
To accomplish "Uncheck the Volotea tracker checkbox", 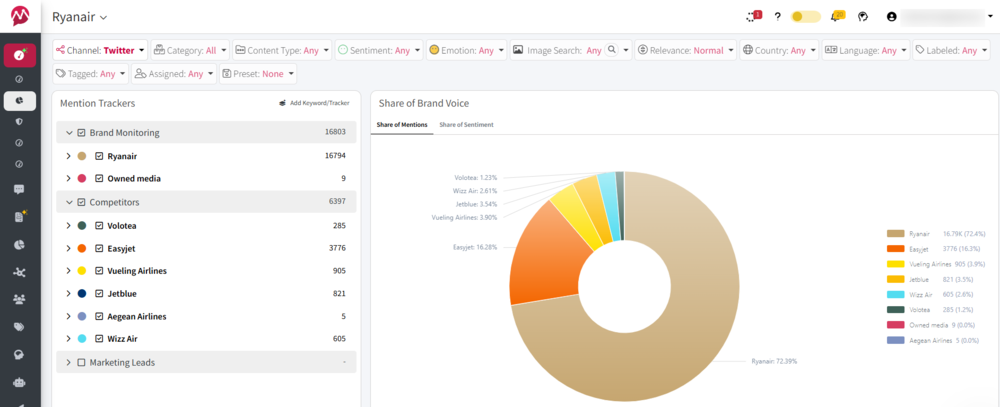I will [99, 225].
